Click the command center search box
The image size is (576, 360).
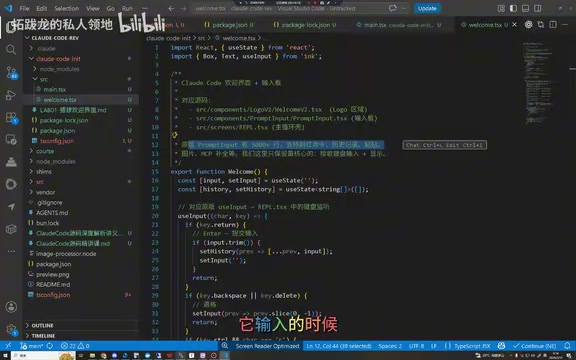point(288,8)
